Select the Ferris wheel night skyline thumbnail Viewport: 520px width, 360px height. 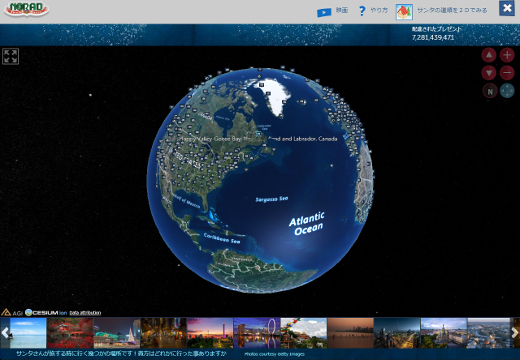tap(257, 333)
